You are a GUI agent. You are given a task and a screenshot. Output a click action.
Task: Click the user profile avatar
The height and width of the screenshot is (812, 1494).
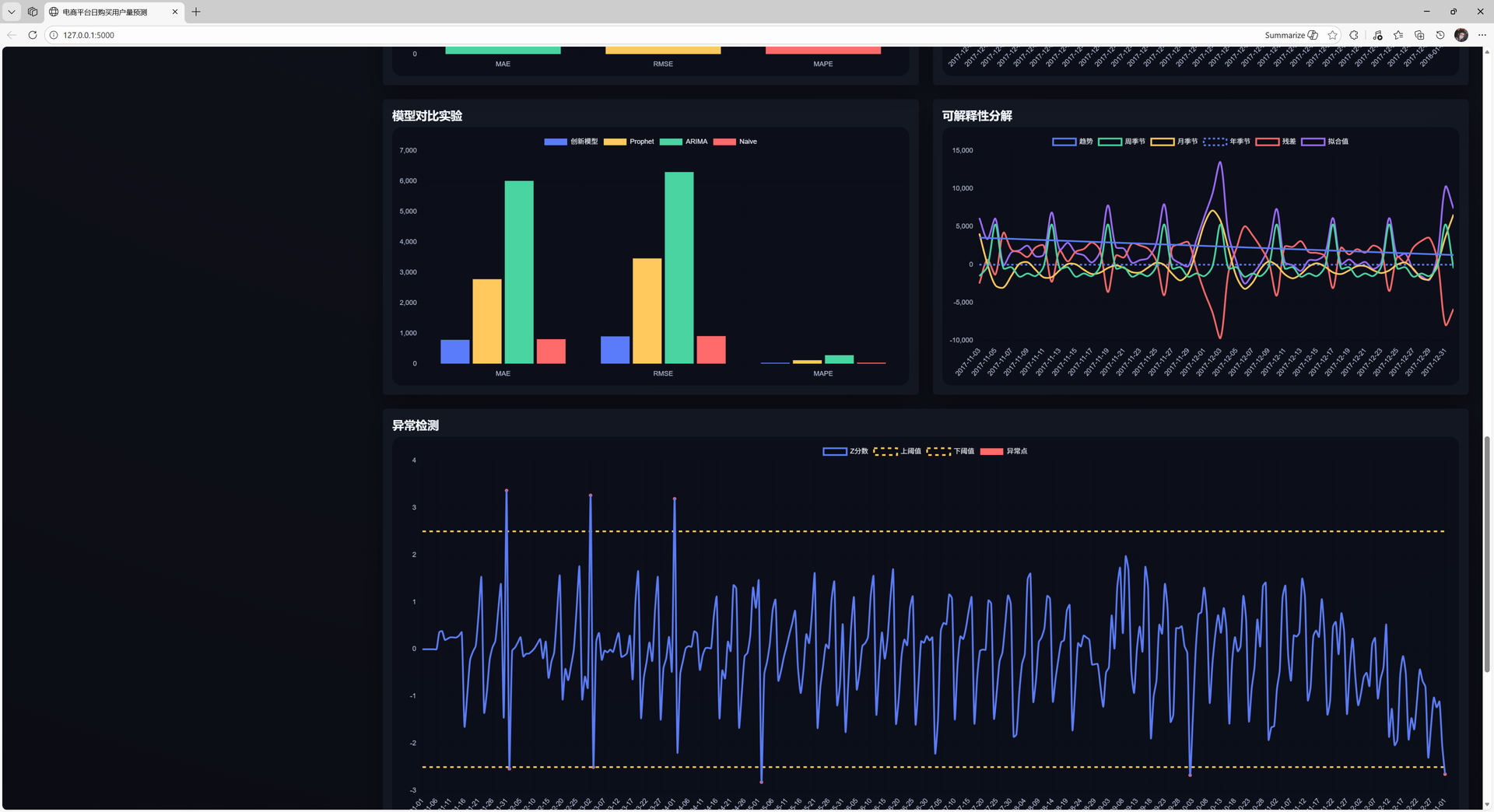1461,35
